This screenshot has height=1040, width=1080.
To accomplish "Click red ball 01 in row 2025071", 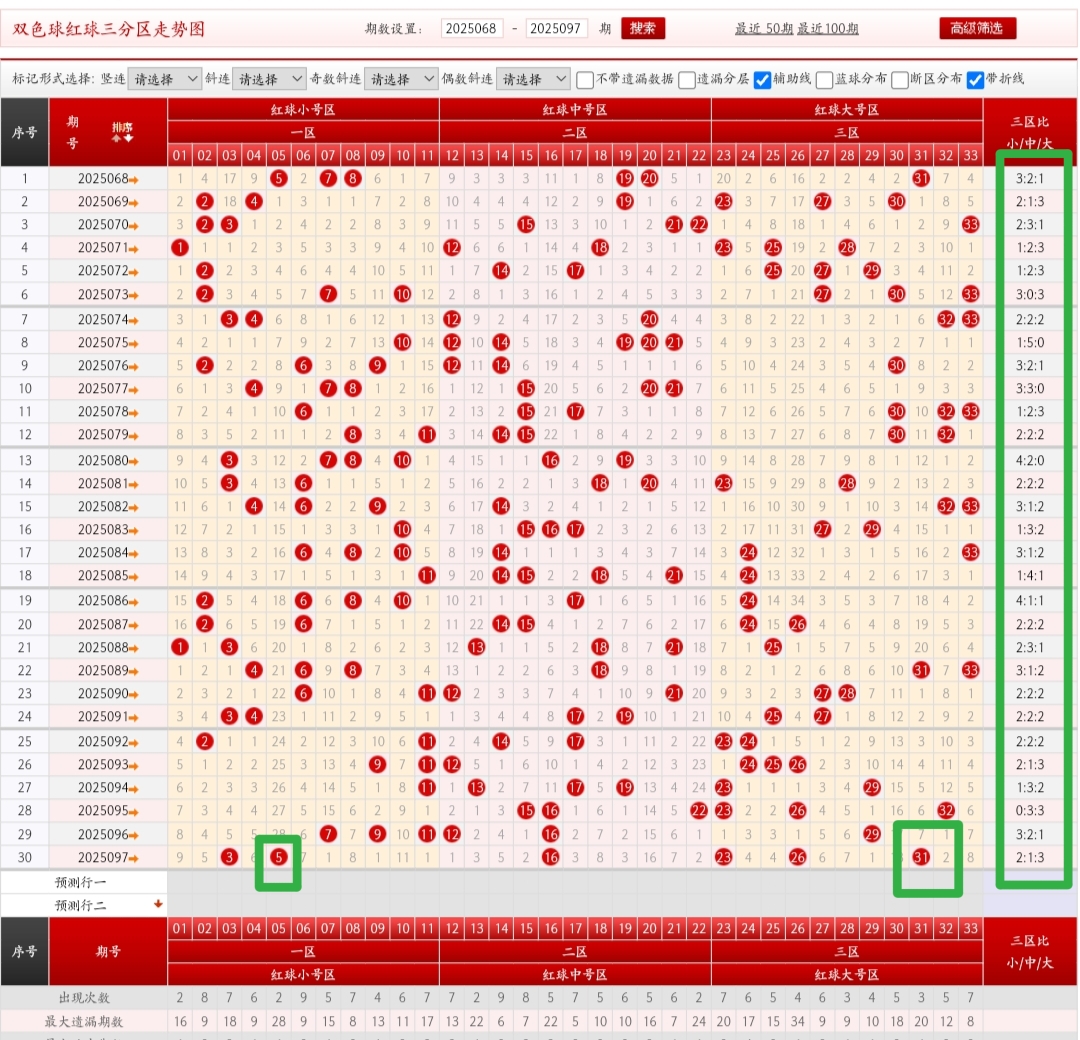I will tap(180, 247).
